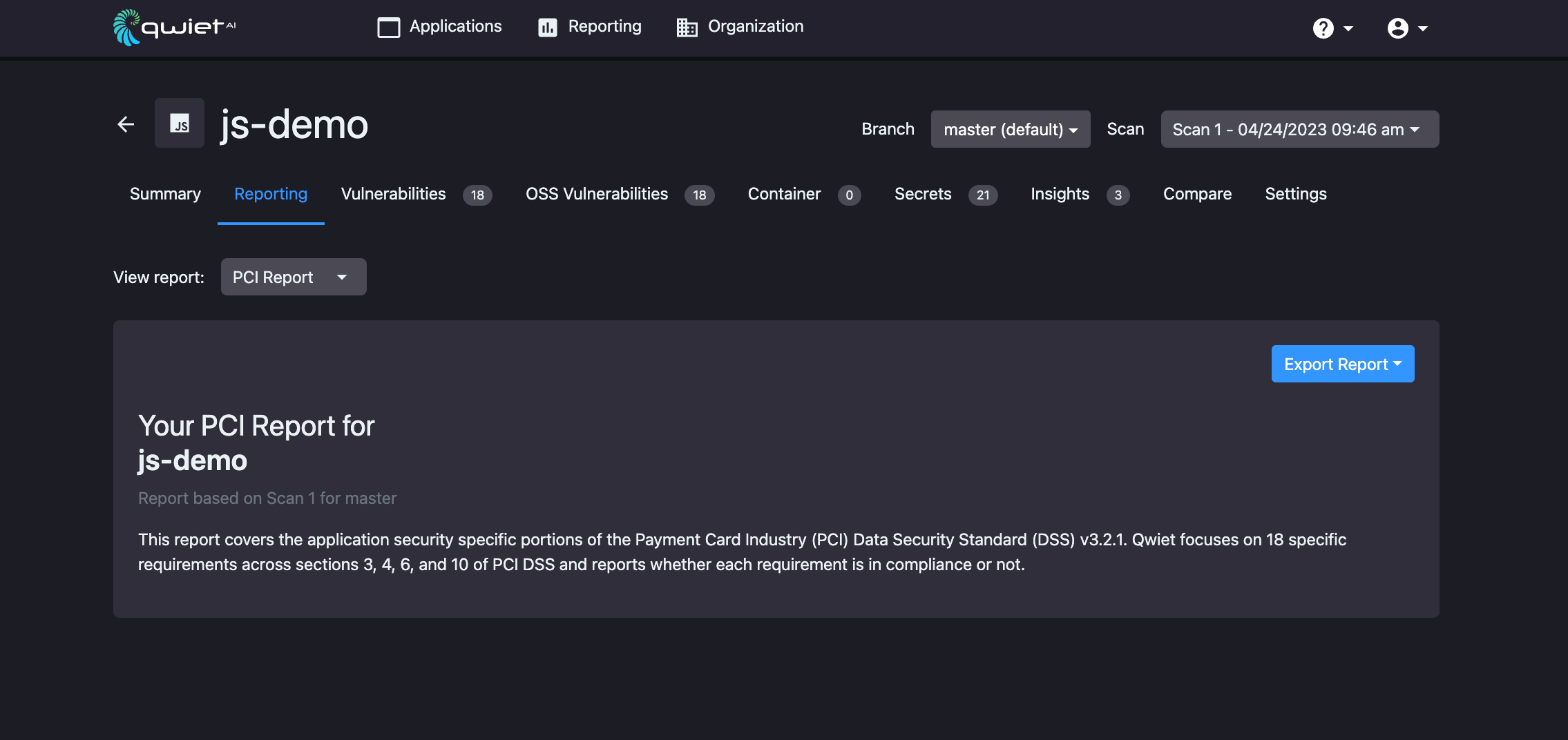Viewport: 1568px width, 740px height.
Task: Click the 'Branch' label
Action: [888, 129]
